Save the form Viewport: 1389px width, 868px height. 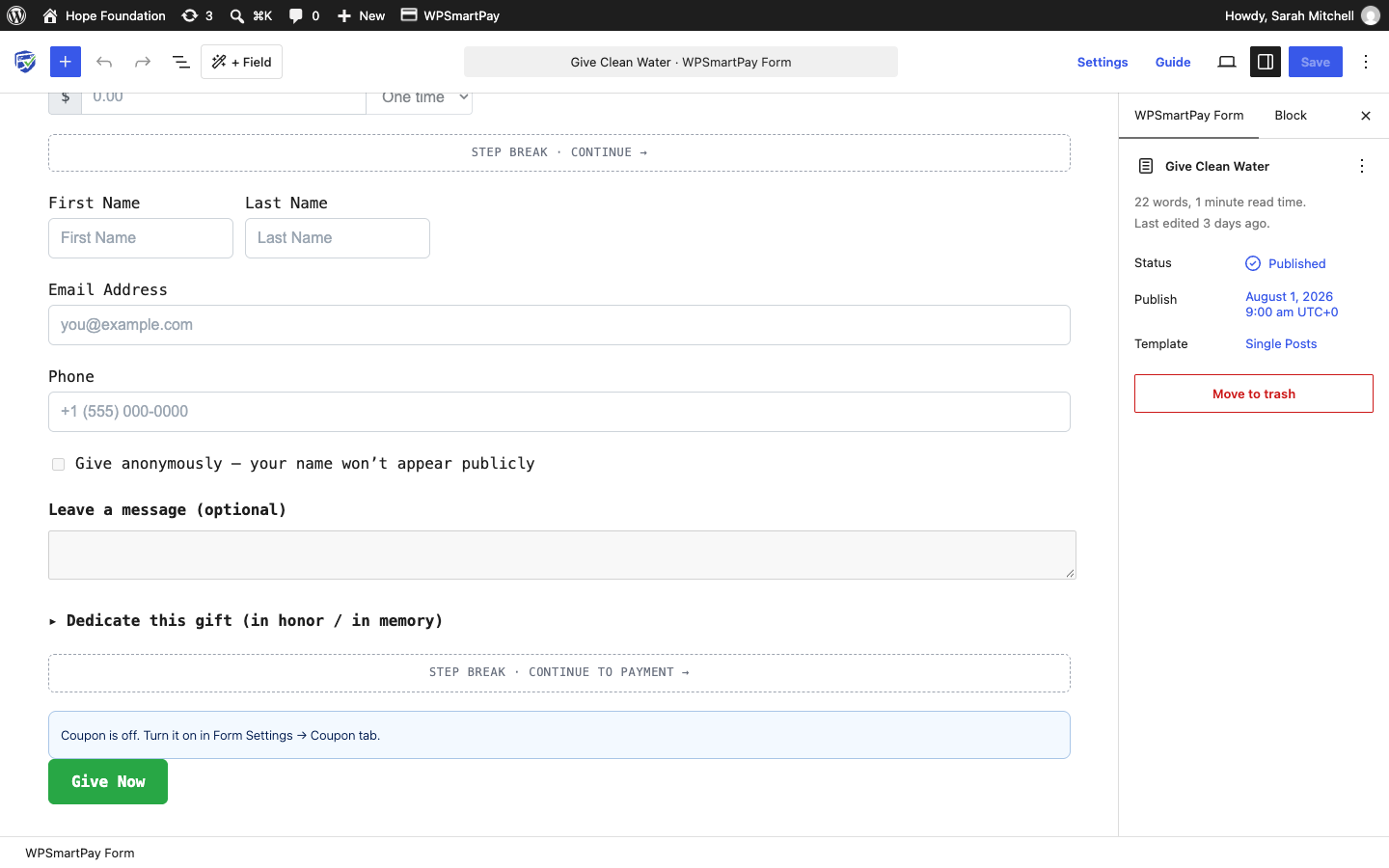1316,62
